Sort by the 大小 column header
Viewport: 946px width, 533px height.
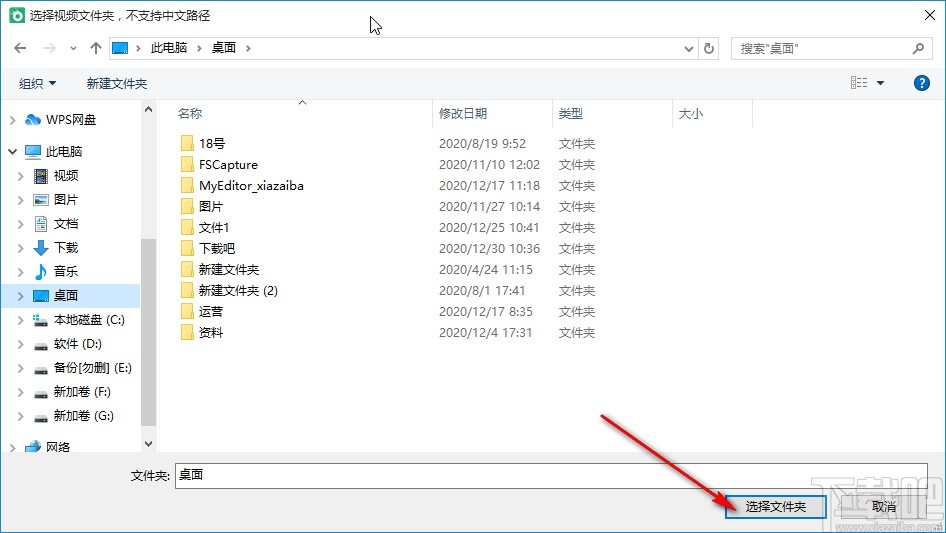(691, 113)
